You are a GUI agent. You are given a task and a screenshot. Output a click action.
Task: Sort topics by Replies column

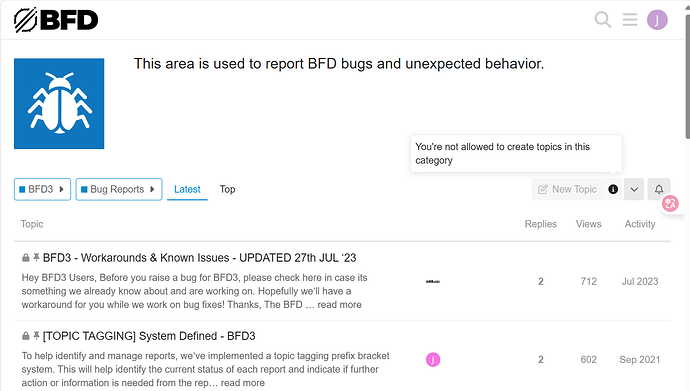[x=540, y=224]
